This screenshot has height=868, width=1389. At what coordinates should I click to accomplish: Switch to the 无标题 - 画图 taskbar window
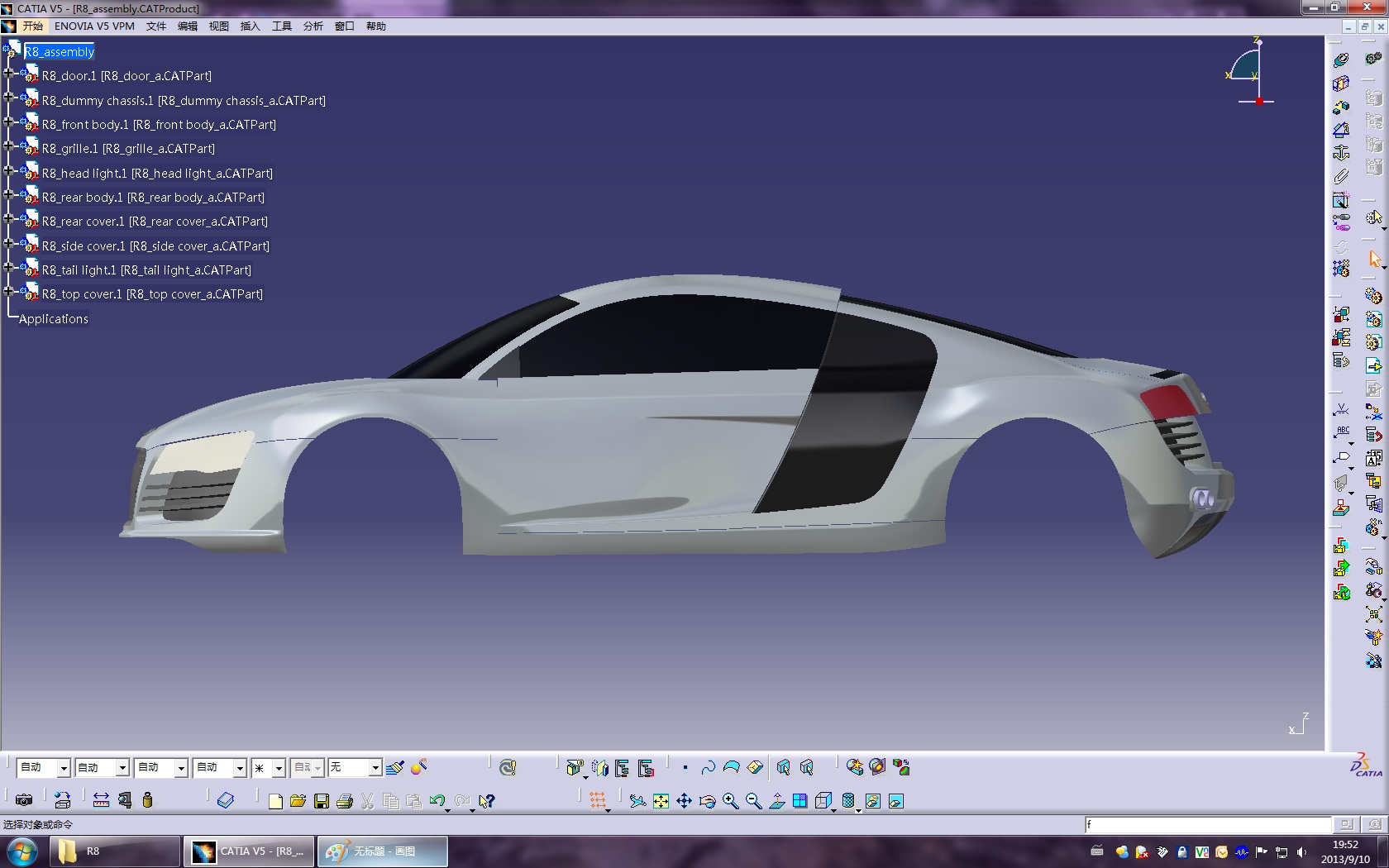coord(383,851)
